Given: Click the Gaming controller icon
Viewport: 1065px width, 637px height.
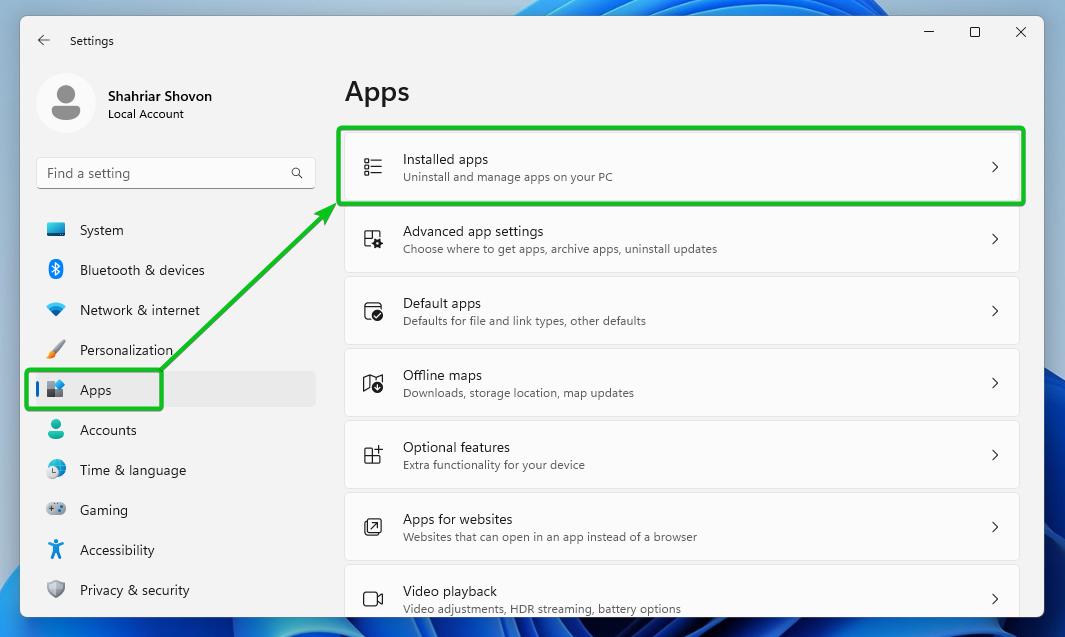Looking at the screenshot, I should 56,509.
